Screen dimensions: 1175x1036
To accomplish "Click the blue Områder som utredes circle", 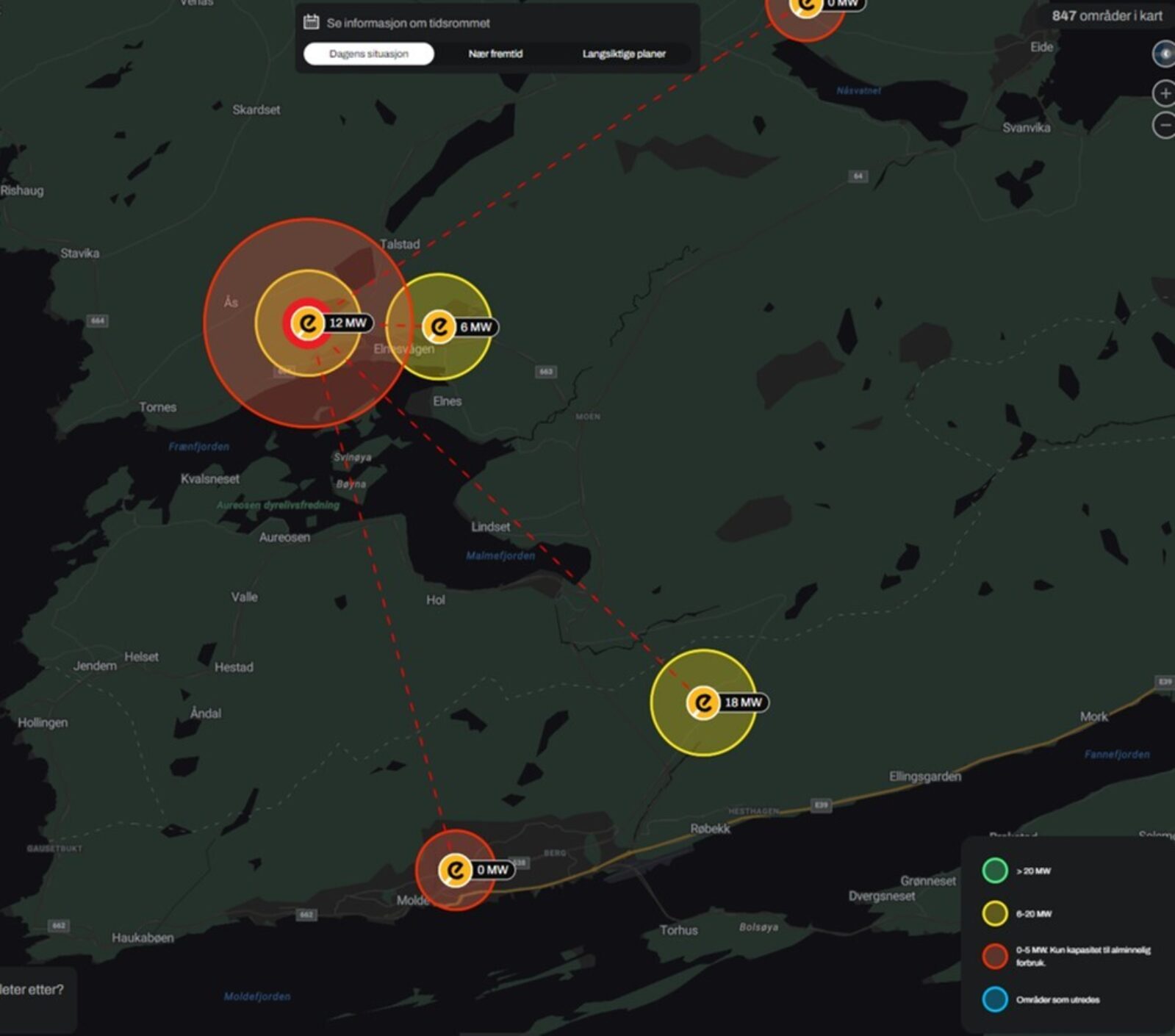I will pos(995,999).
